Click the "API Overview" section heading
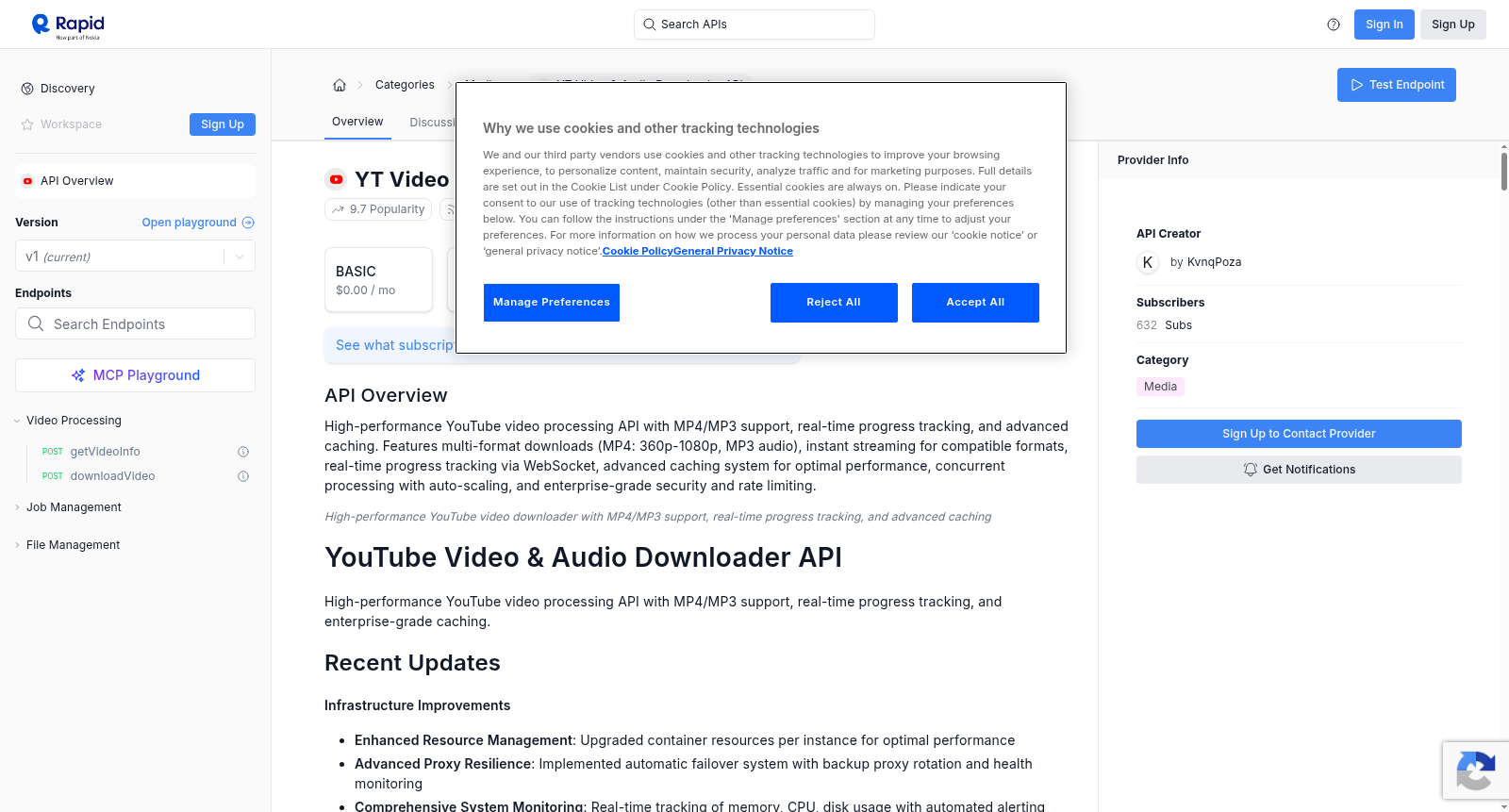 coord(386,395)
